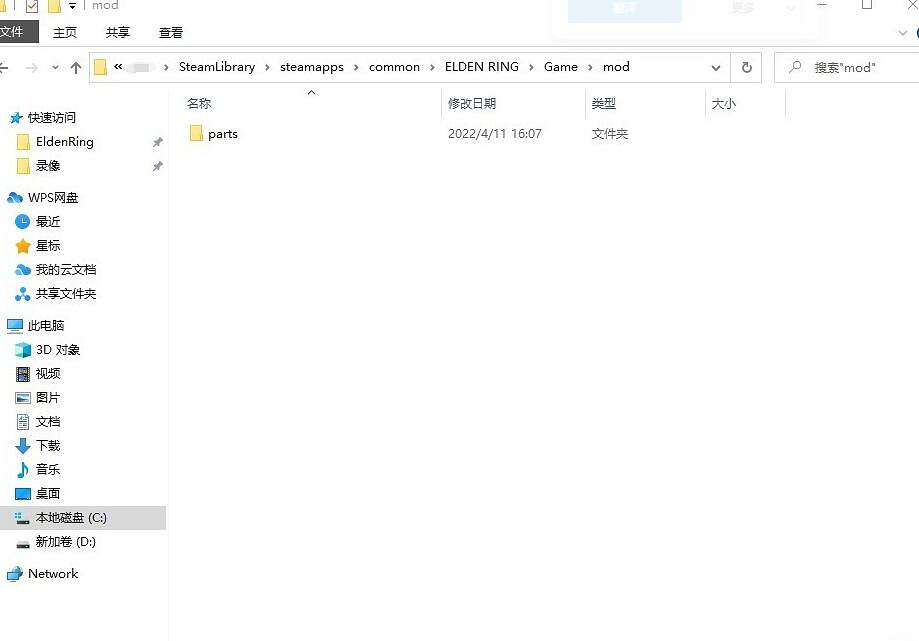919x641 pixels.
Task: Select Network at the bottom of sidebar
Action: point(52,573)
